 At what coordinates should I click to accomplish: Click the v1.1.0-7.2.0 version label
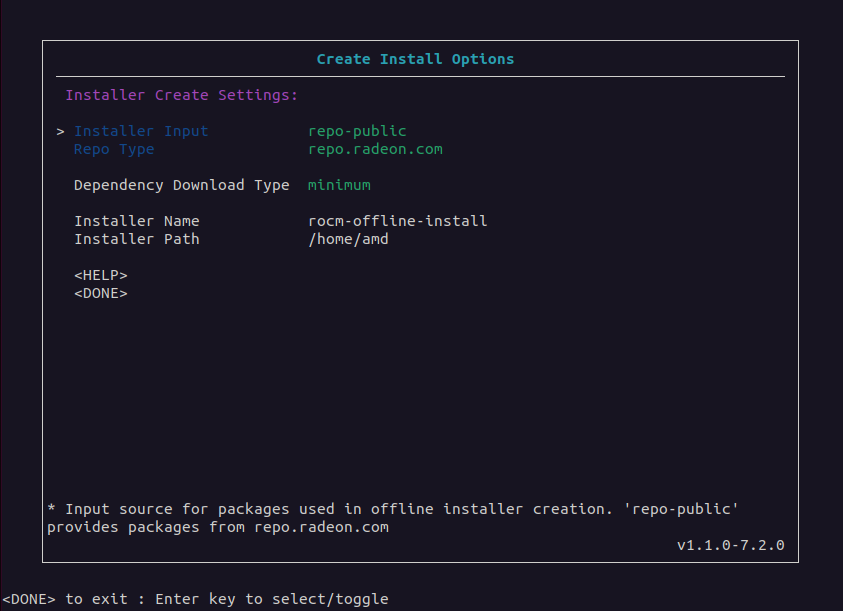pyautogui.click(x=730, y=545)
